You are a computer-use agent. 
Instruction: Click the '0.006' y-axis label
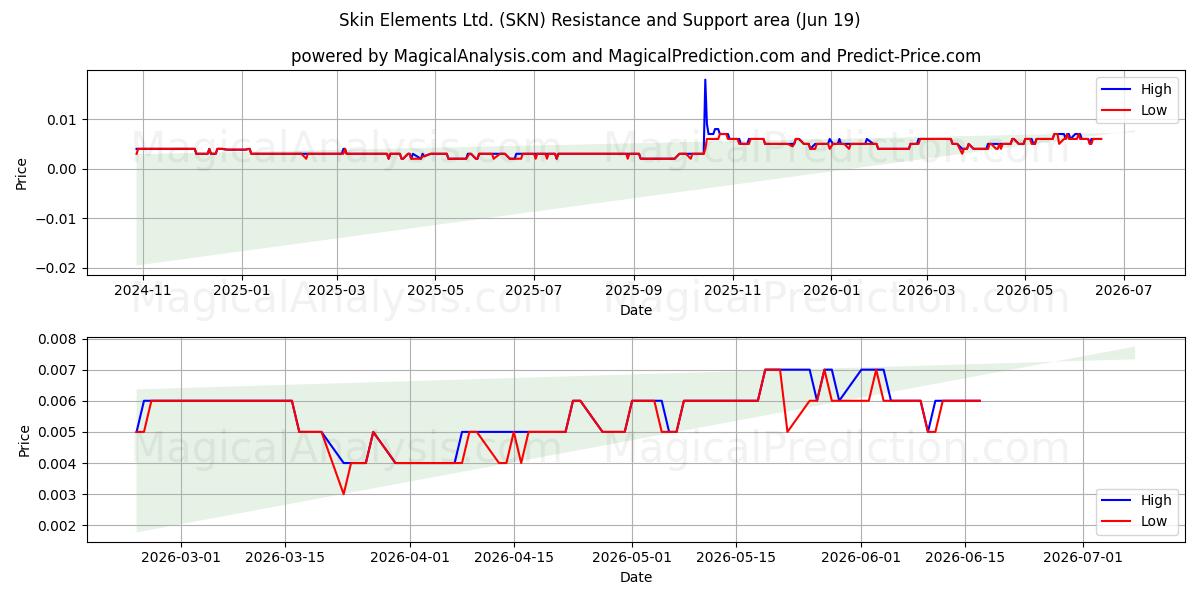click(59, 401)
